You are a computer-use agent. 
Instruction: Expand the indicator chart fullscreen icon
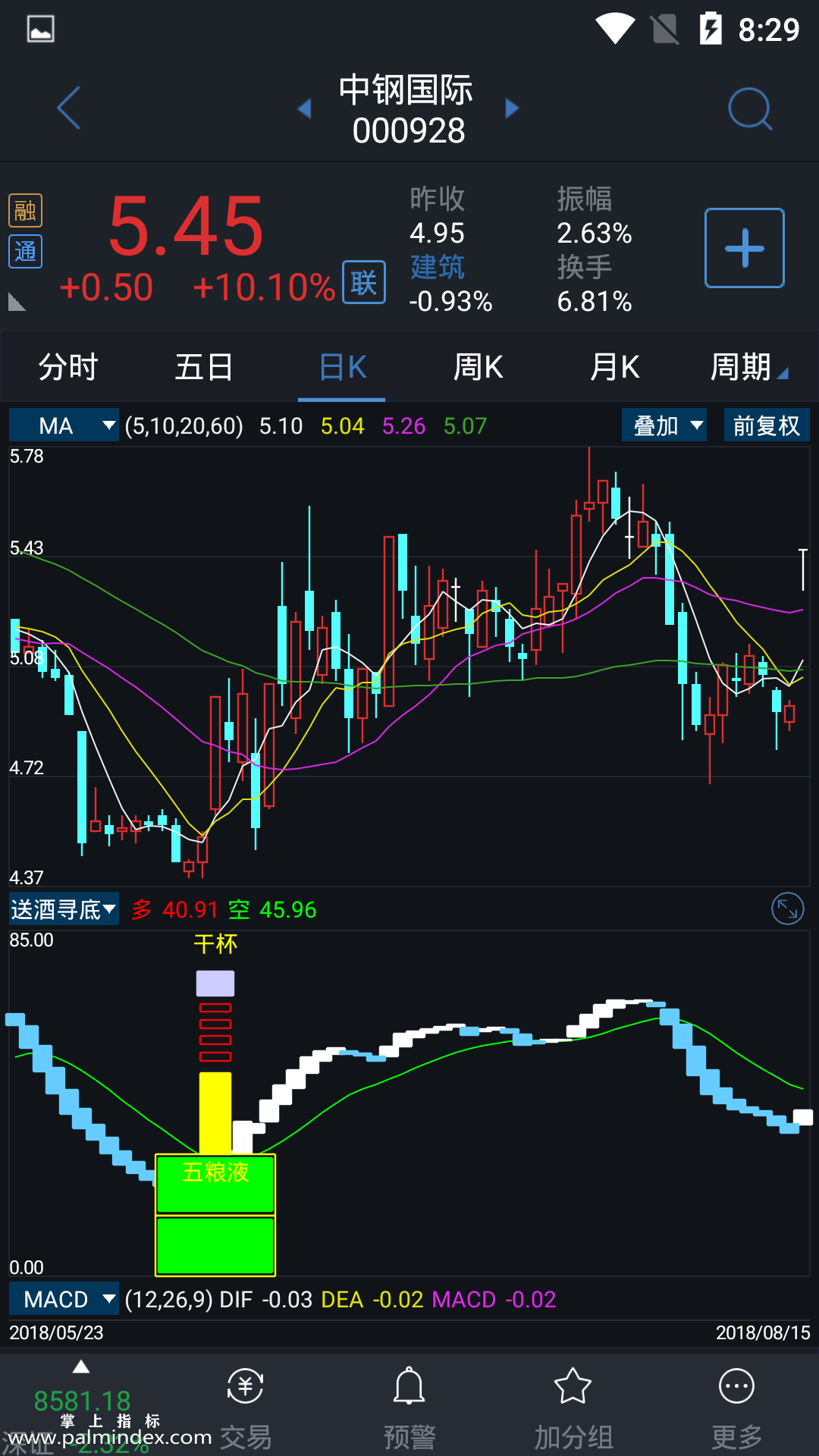pos(788,908)
